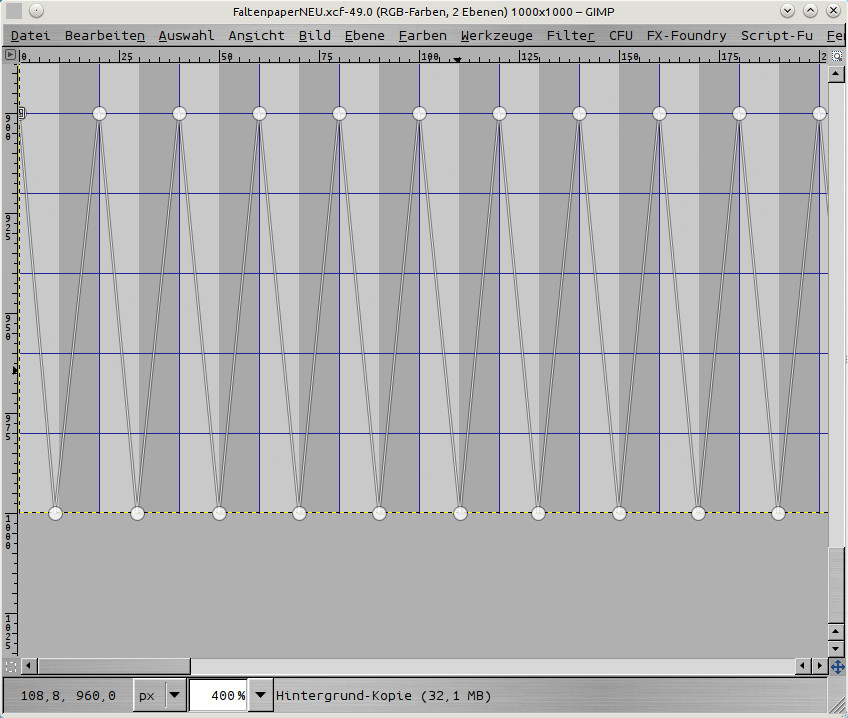The width and height of the screenshot is (848, 718).
Task: Expand the px unit dropdown
Action: pyautogui.click(x=175, y=695)
